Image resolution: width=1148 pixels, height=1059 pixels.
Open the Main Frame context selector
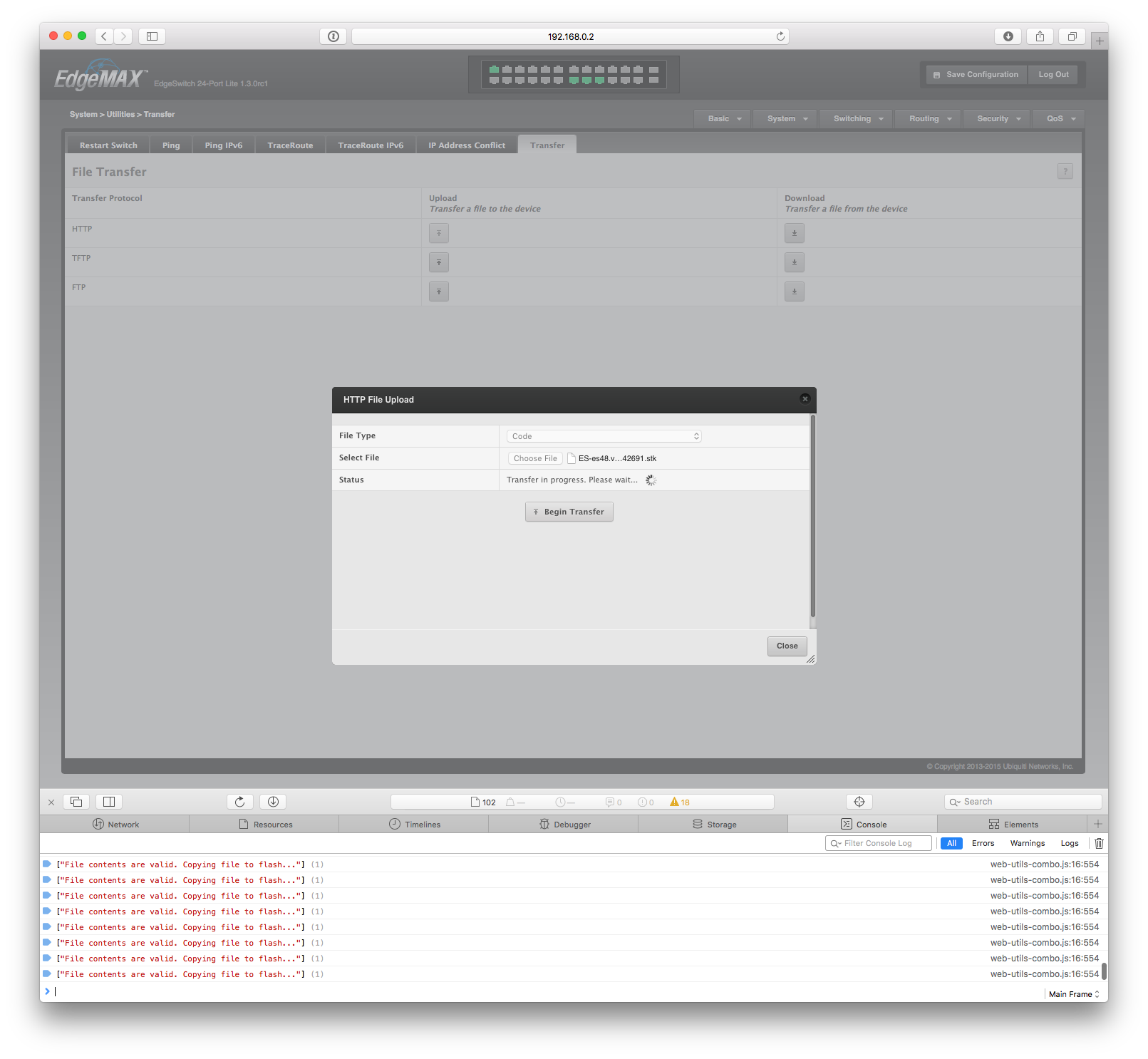point(1073,994)
